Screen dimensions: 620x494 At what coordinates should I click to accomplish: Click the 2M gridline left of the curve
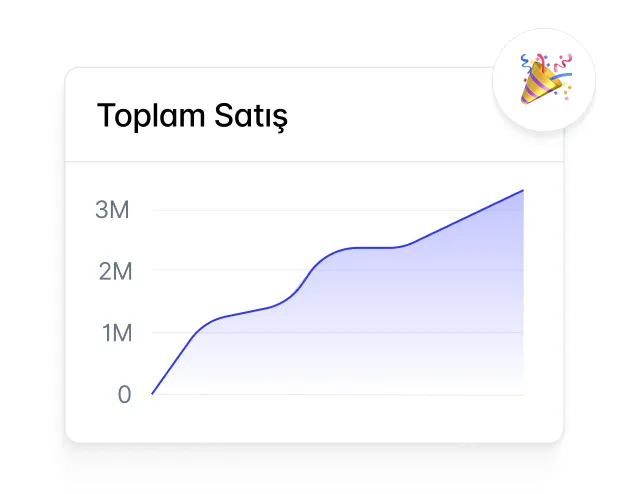click(x=220, y=271)
